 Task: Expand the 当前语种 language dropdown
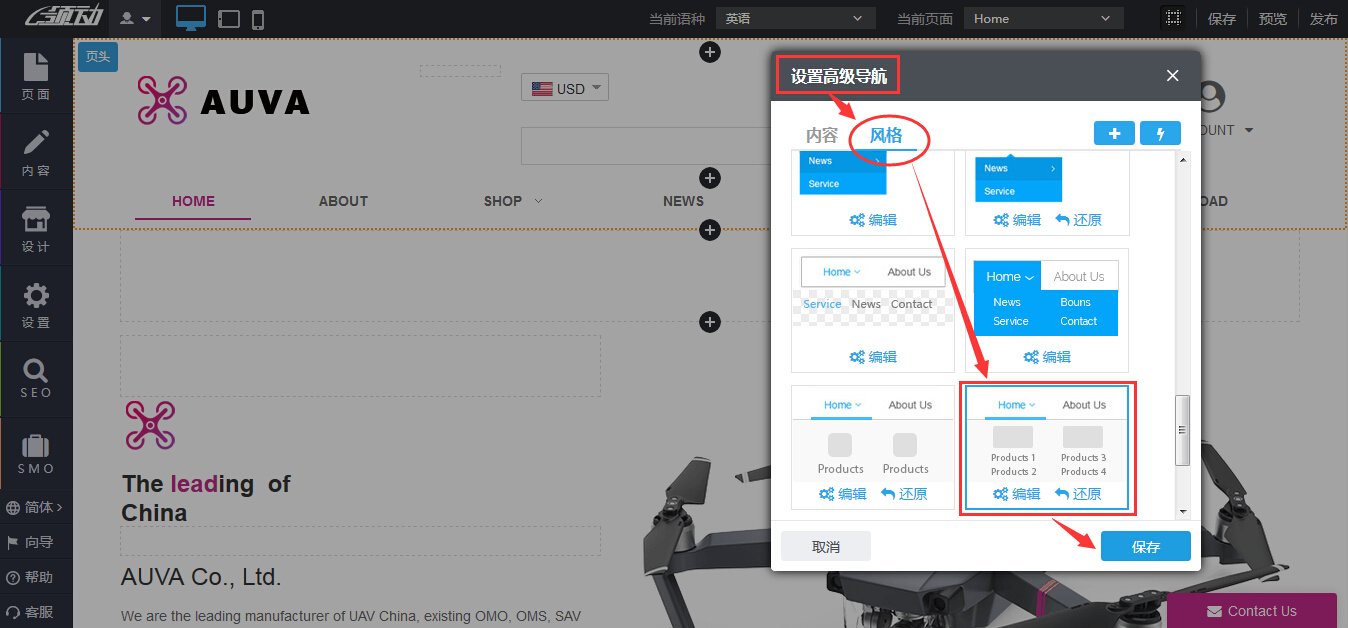pos(795,18)
